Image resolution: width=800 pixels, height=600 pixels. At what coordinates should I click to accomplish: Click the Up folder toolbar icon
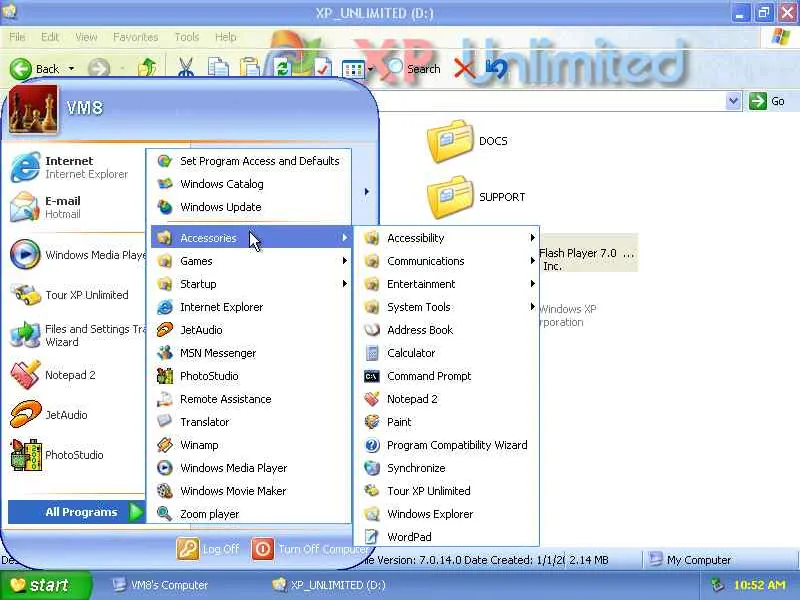coord(147,68)
